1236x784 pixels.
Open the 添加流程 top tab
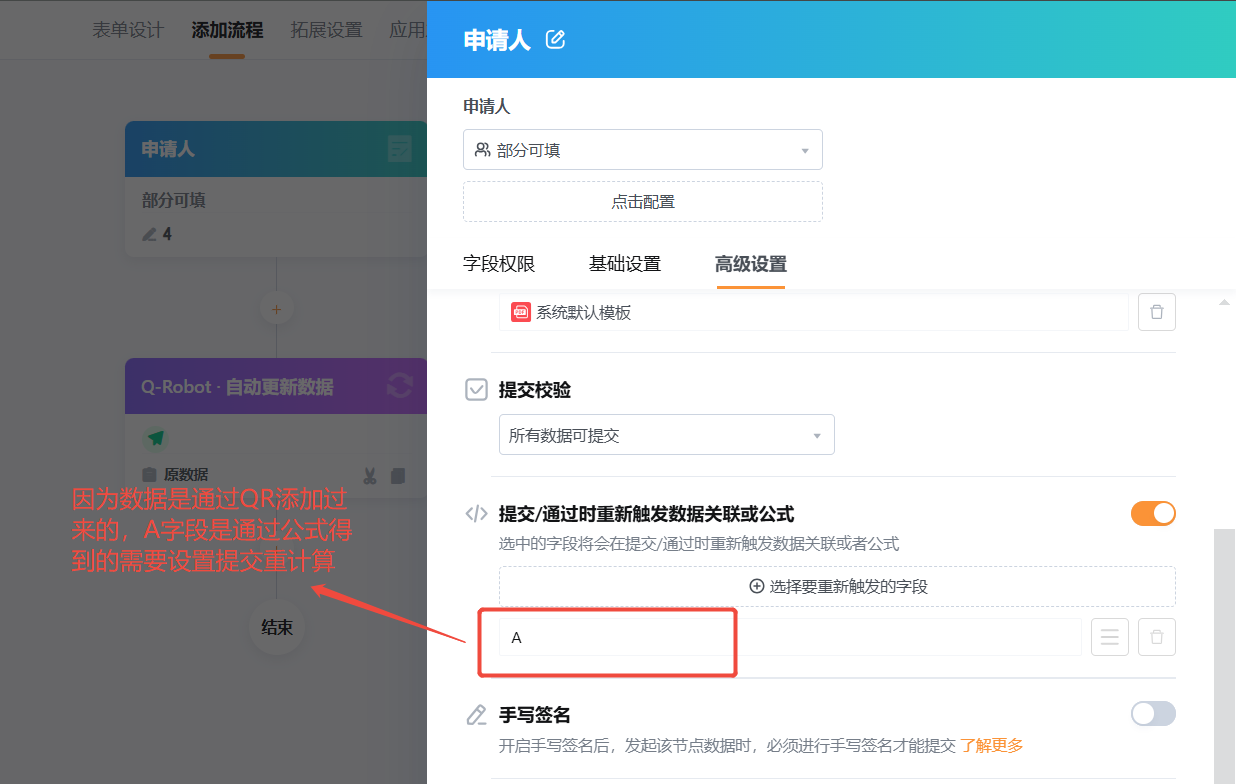click(x=227, y=30)
